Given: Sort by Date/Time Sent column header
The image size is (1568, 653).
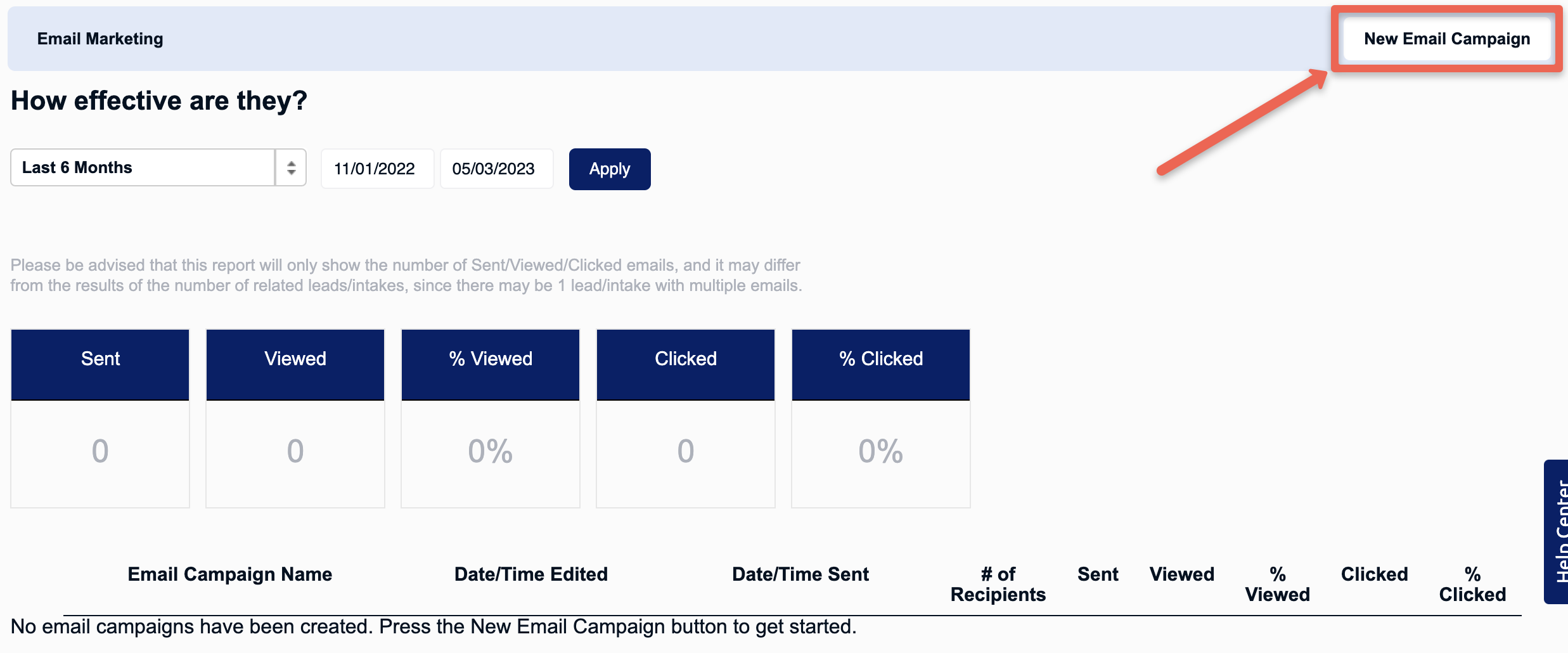Looking at the screenshot, I should [x=800, y=574].
